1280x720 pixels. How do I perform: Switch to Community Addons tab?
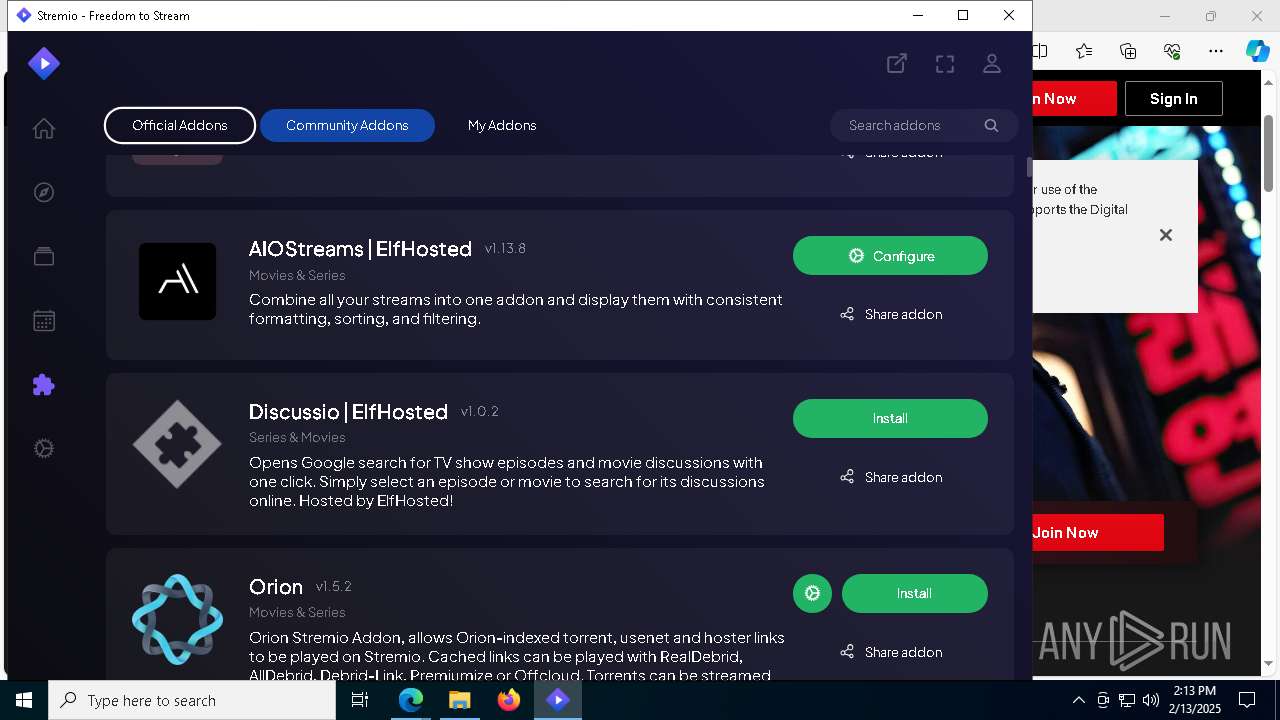347,125
